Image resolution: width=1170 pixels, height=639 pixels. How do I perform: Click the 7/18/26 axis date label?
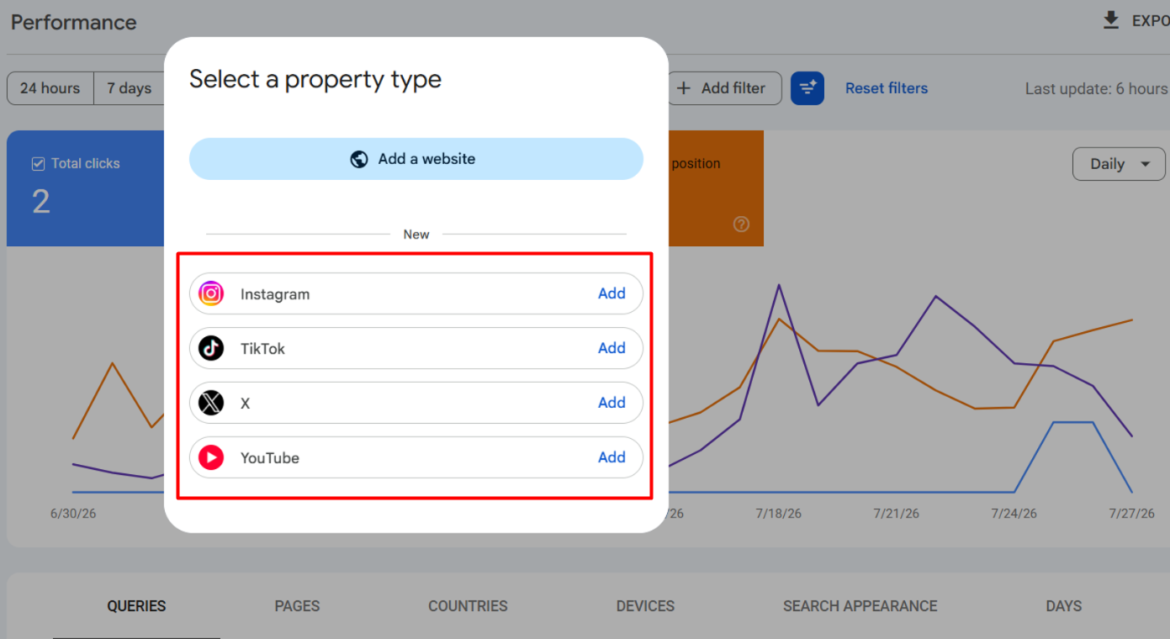(778, 514)
